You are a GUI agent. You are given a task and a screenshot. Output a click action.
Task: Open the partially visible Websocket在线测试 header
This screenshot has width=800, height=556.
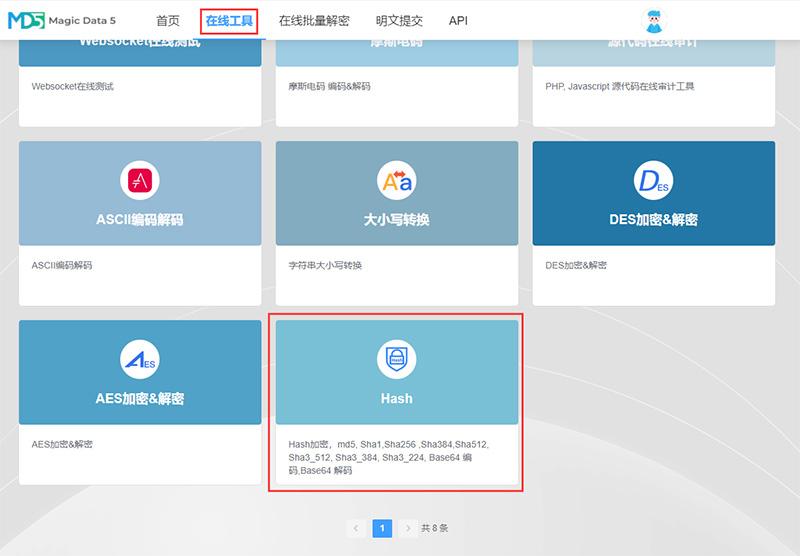(x=140, y=53)
